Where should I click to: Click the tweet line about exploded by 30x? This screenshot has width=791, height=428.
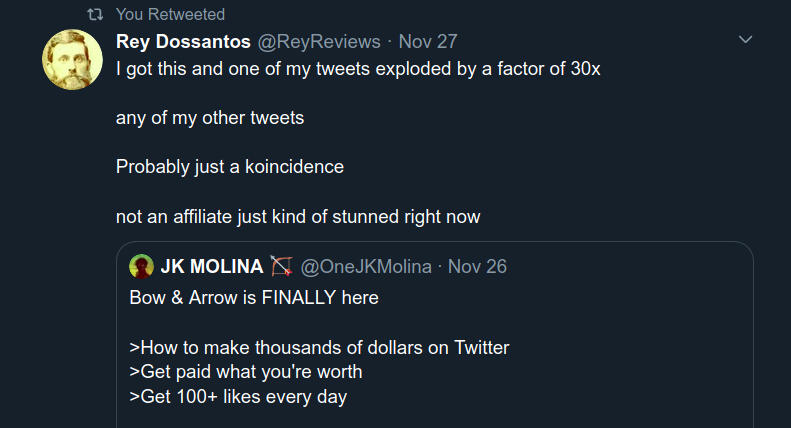click(x=358, y=70)
